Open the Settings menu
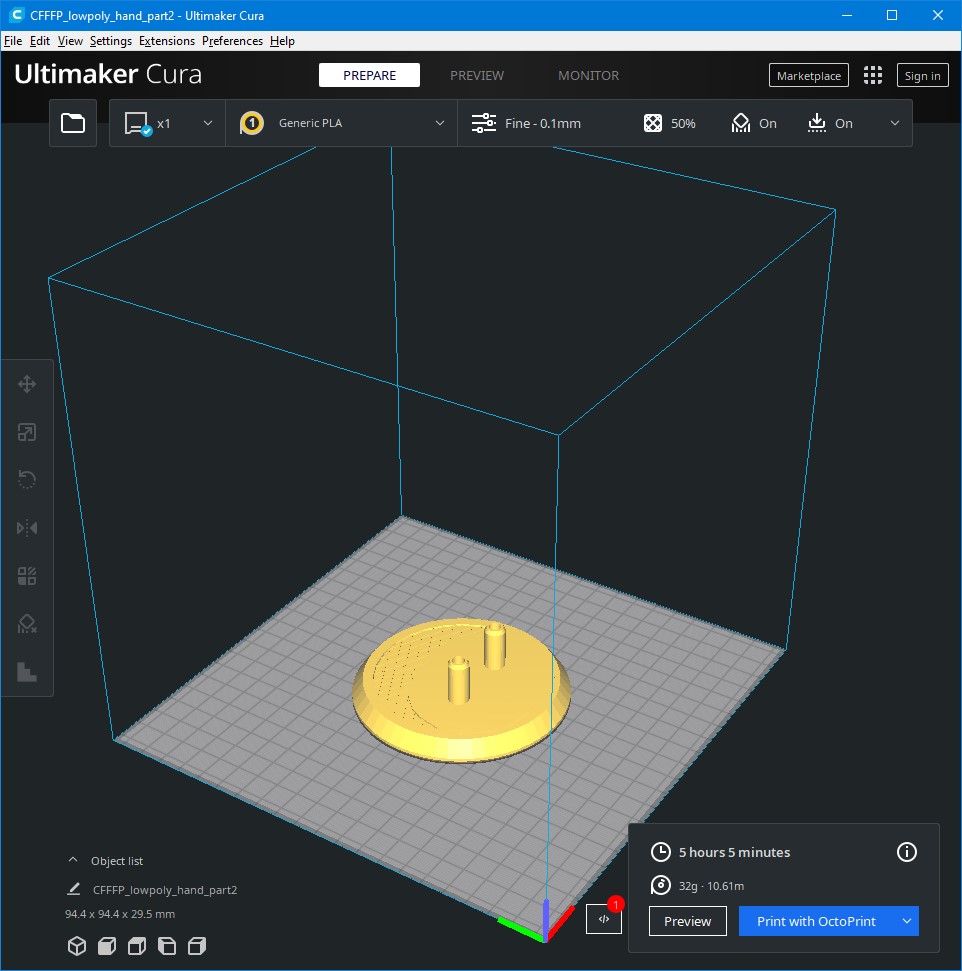This screenshot has width=962, height=971. click(111, 41)
